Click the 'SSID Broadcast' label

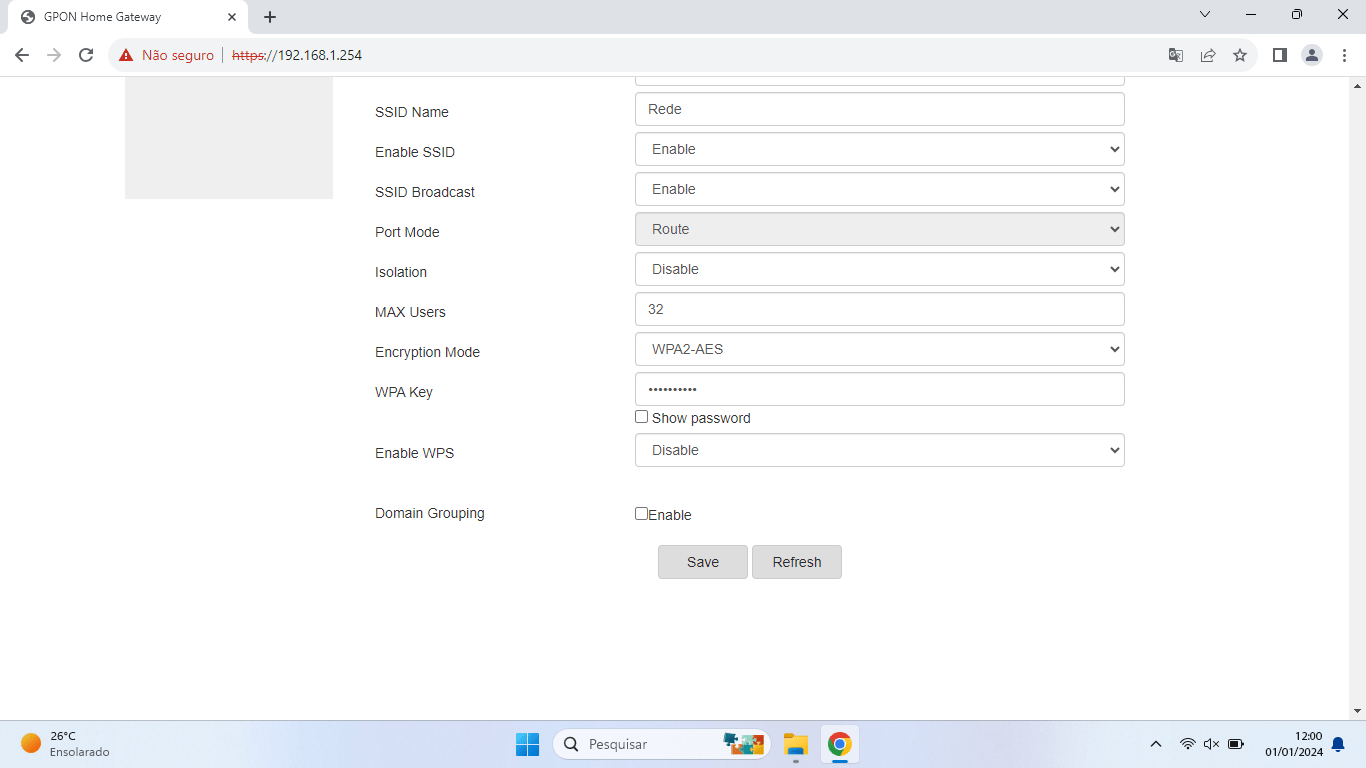pyautogui.click(x=425, y=192)
